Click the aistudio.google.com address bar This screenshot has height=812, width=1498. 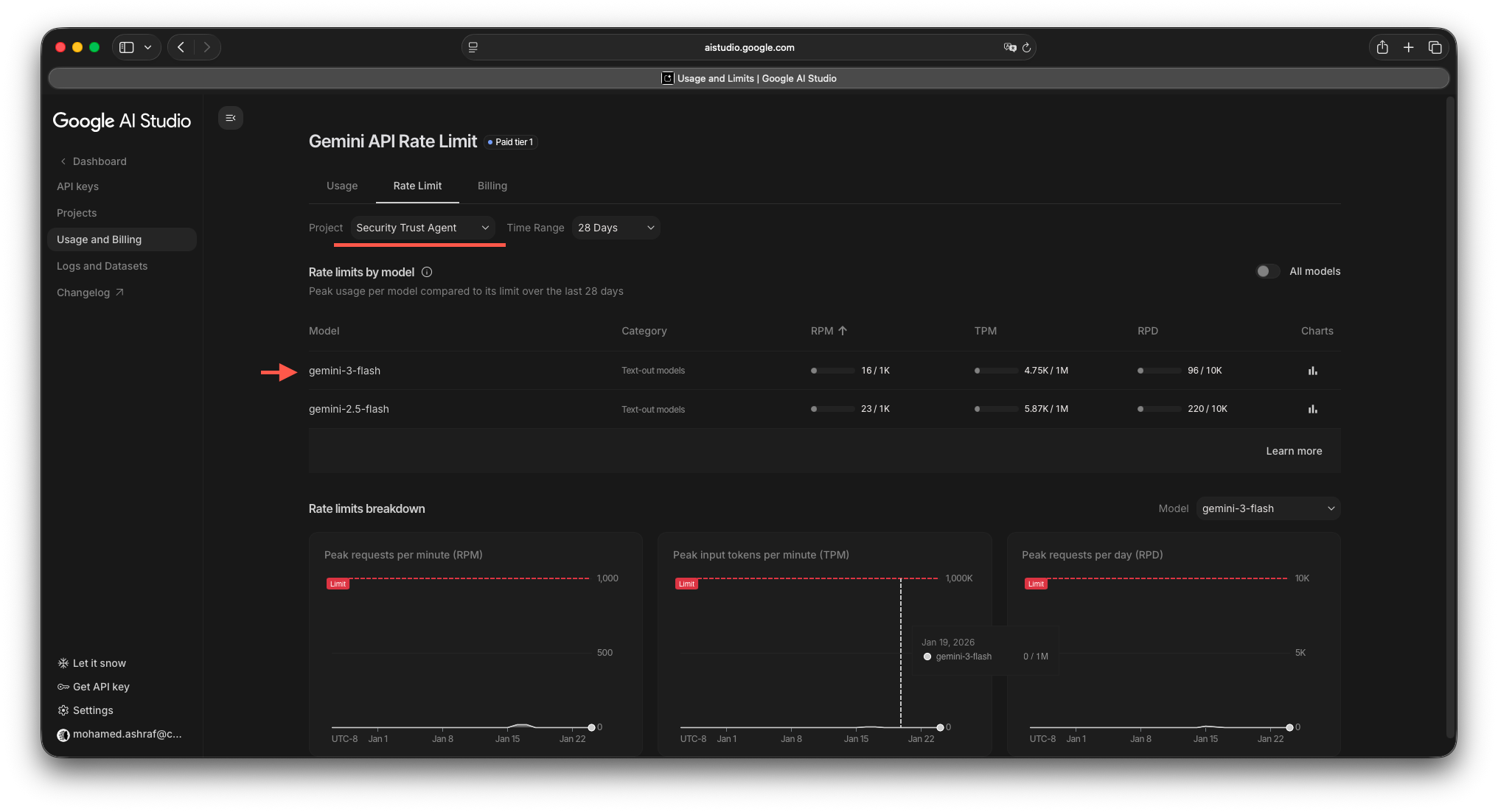click(748, 47)
